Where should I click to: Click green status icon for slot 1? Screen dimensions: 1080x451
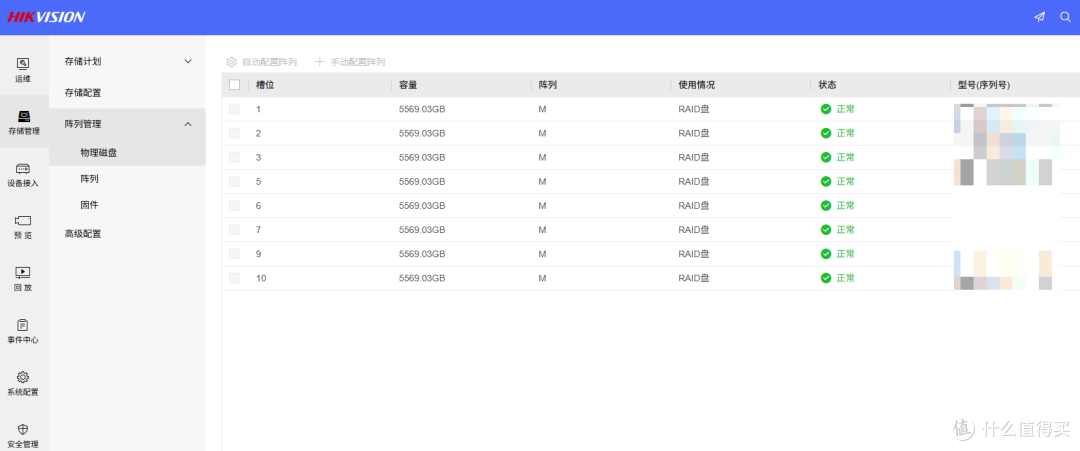(826, 109)
